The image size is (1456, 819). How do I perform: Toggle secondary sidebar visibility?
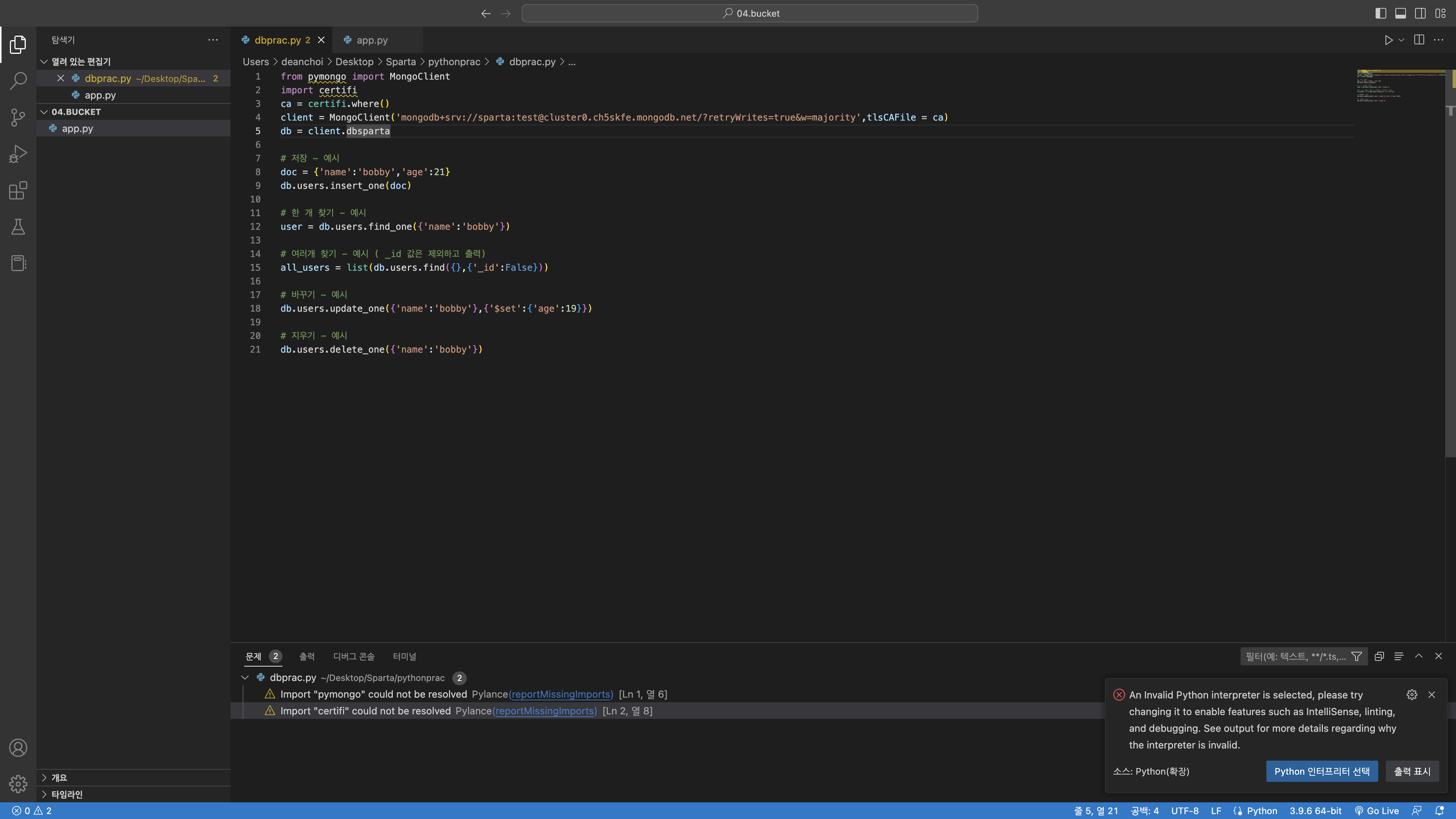pos(1420,14)
